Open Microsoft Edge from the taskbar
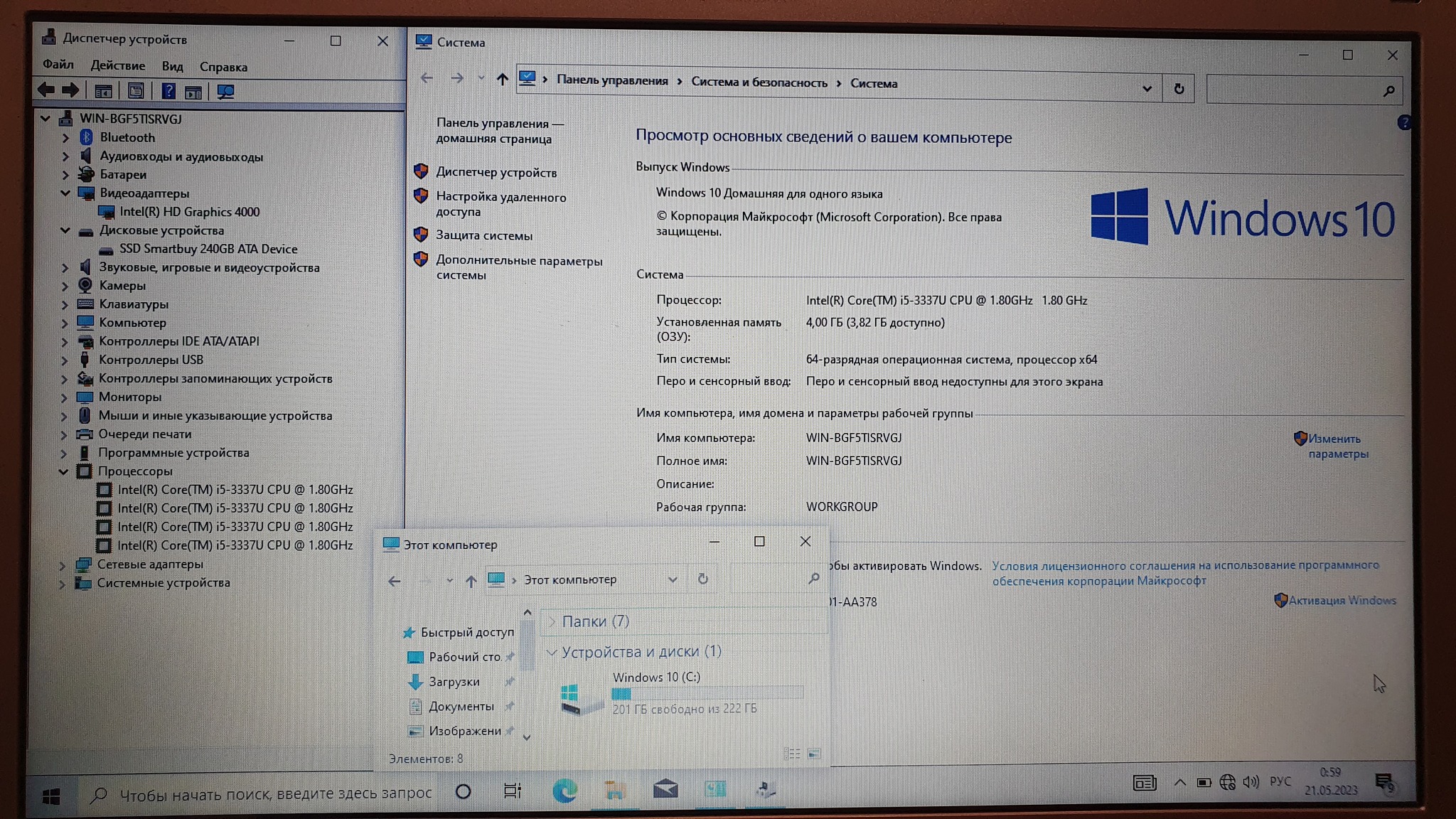 564,791
